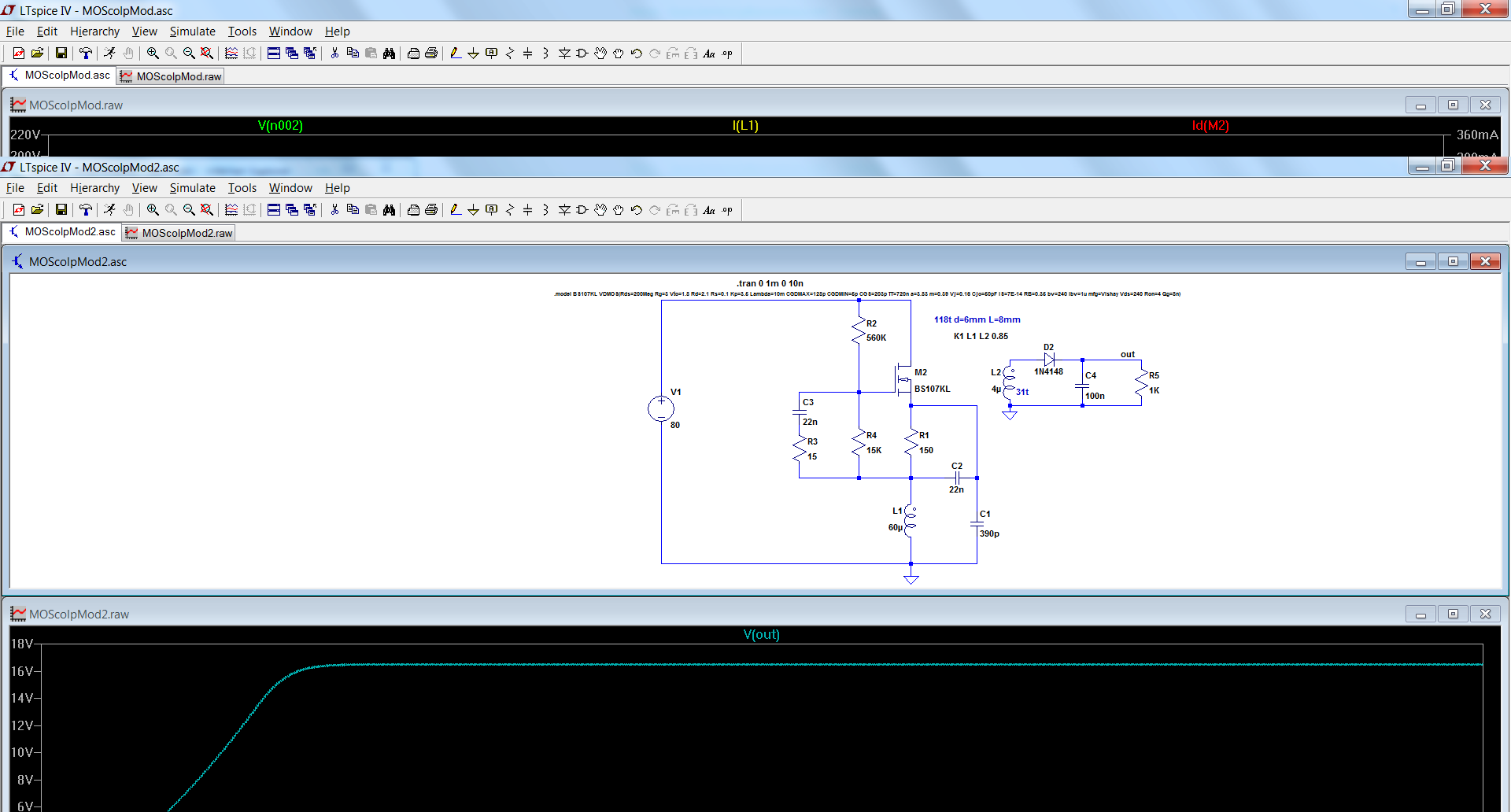Open File menu in MOScolpMod2 window
Screen dimensions: 1511x812
15,188
